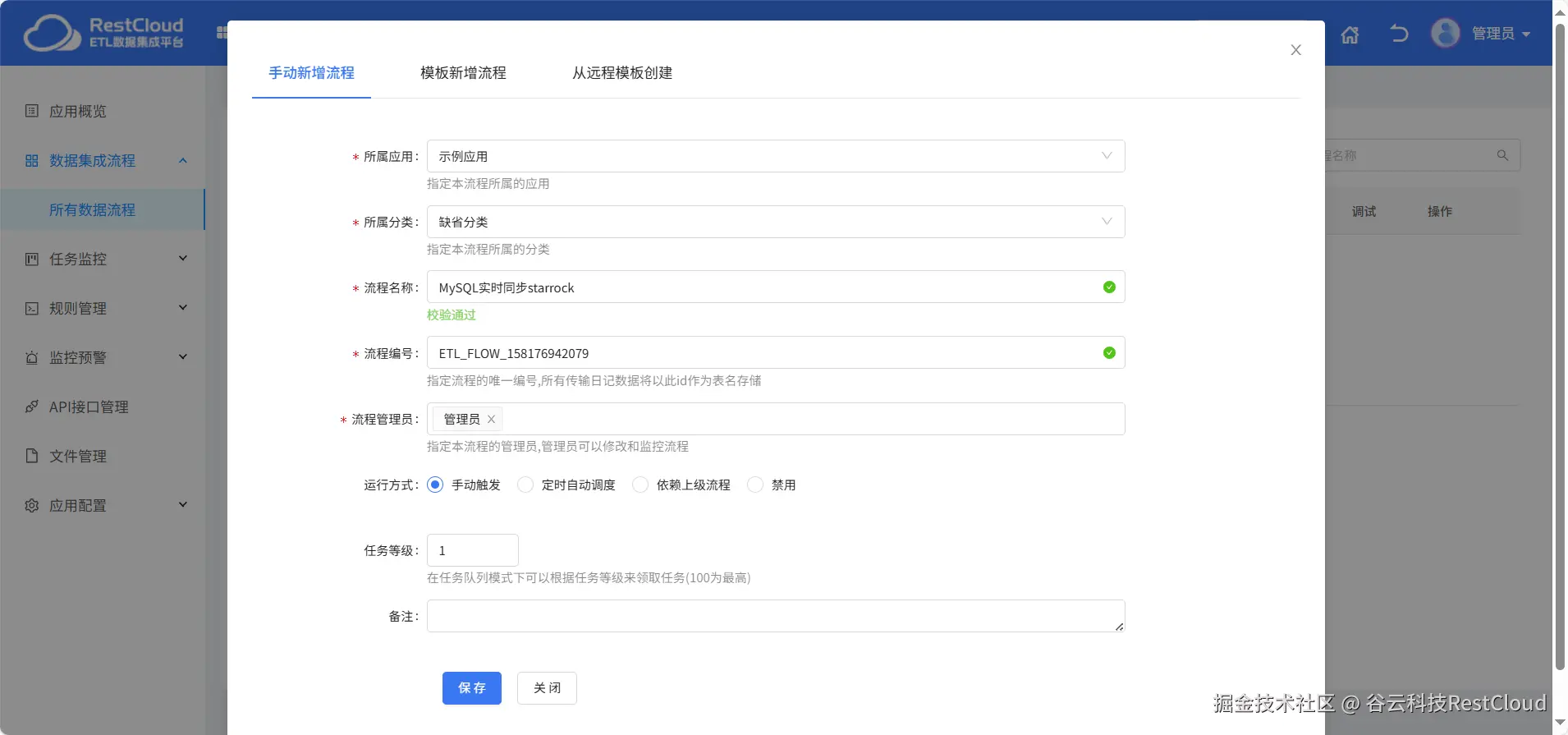Click the 备注 textarea
Screen dimensions: 1568x735
[x=776, y=616]
